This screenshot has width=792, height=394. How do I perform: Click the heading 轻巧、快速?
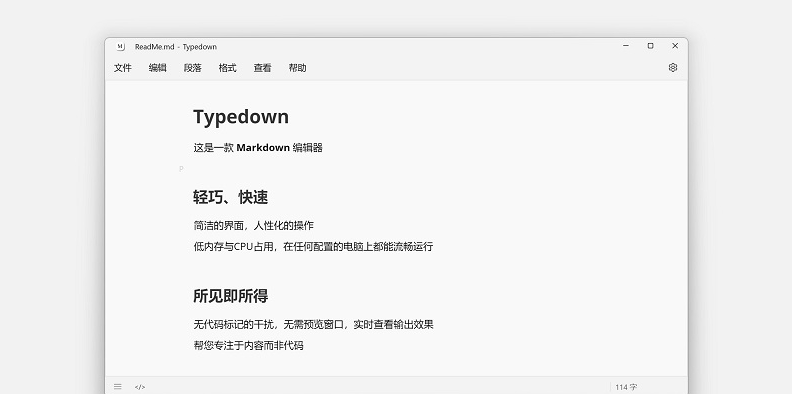[230, 197]
